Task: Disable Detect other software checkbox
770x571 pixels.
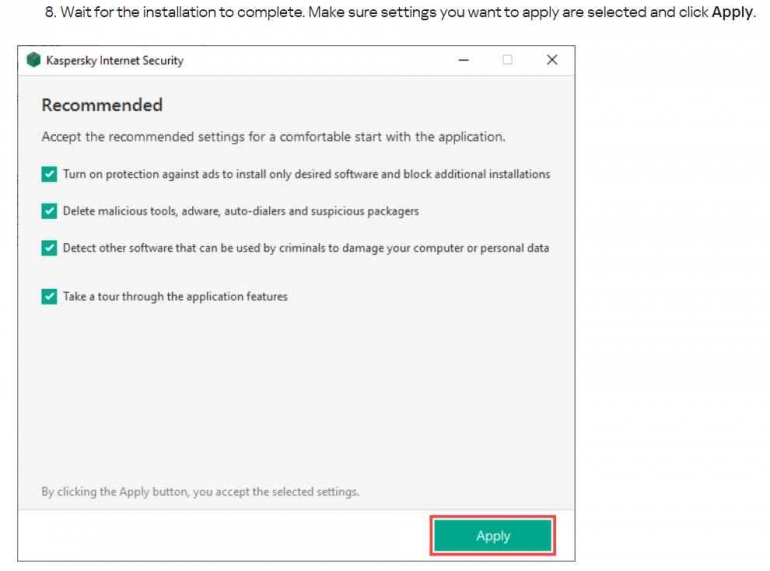Action: click(x=49, y=248)
